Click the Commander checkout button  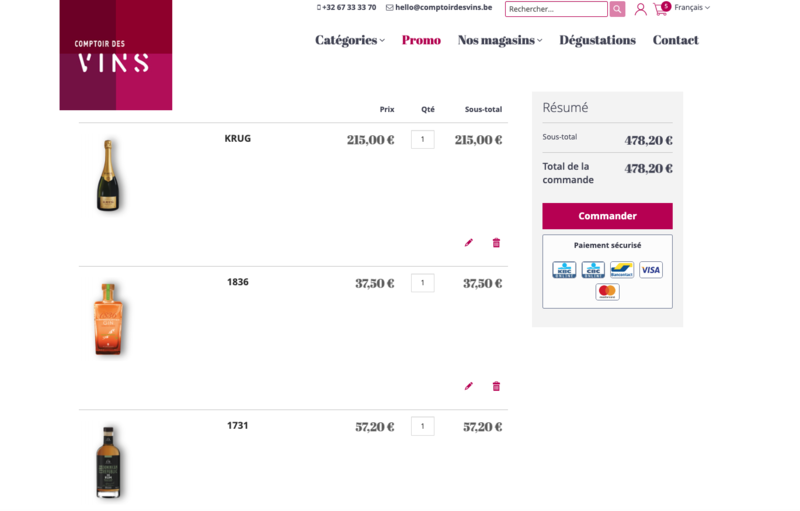point(607,216)
